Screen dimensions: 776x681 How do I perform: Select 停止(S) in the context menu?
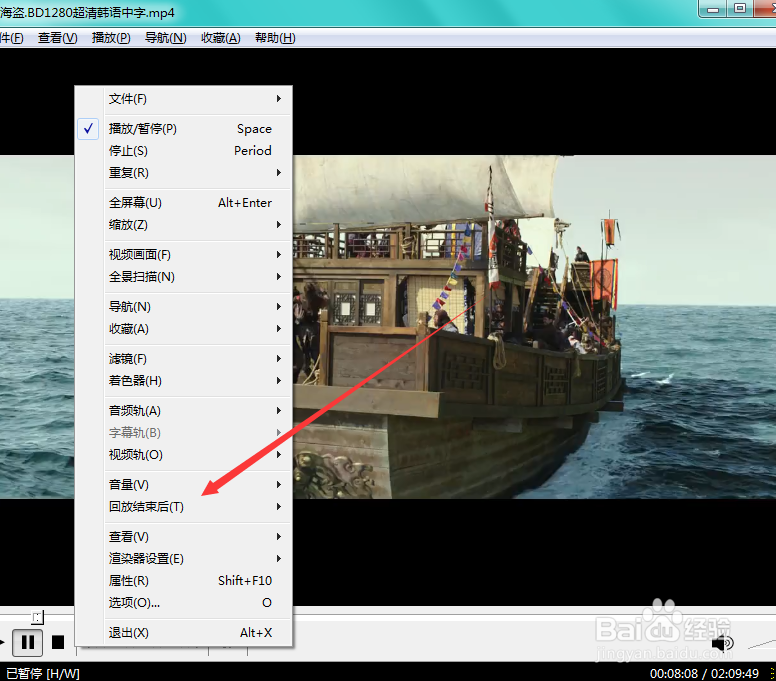184,150
